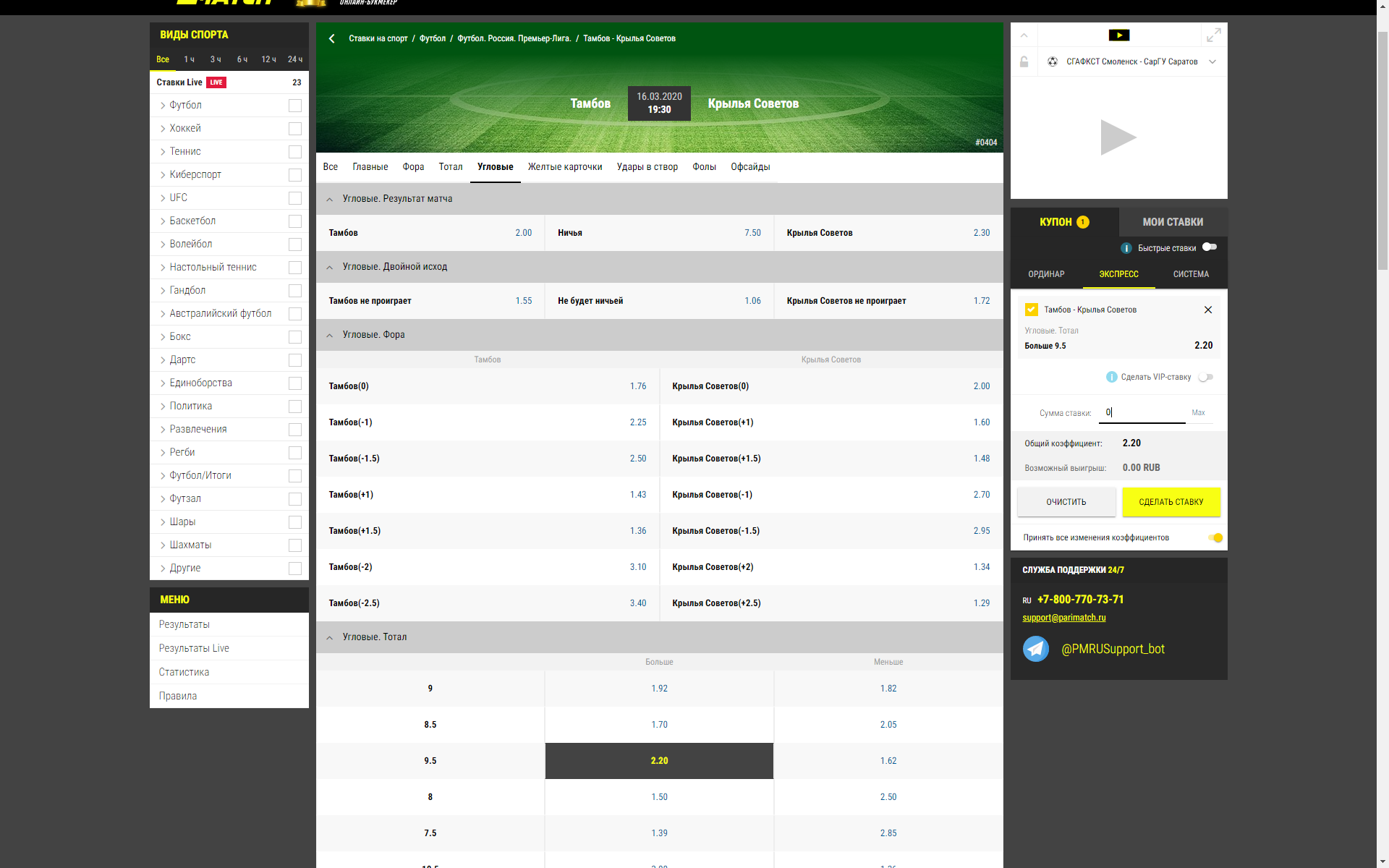1389x868 pixels.
Task: Switch to the Желтые карточки tab
Action: [x=565, y=167]
